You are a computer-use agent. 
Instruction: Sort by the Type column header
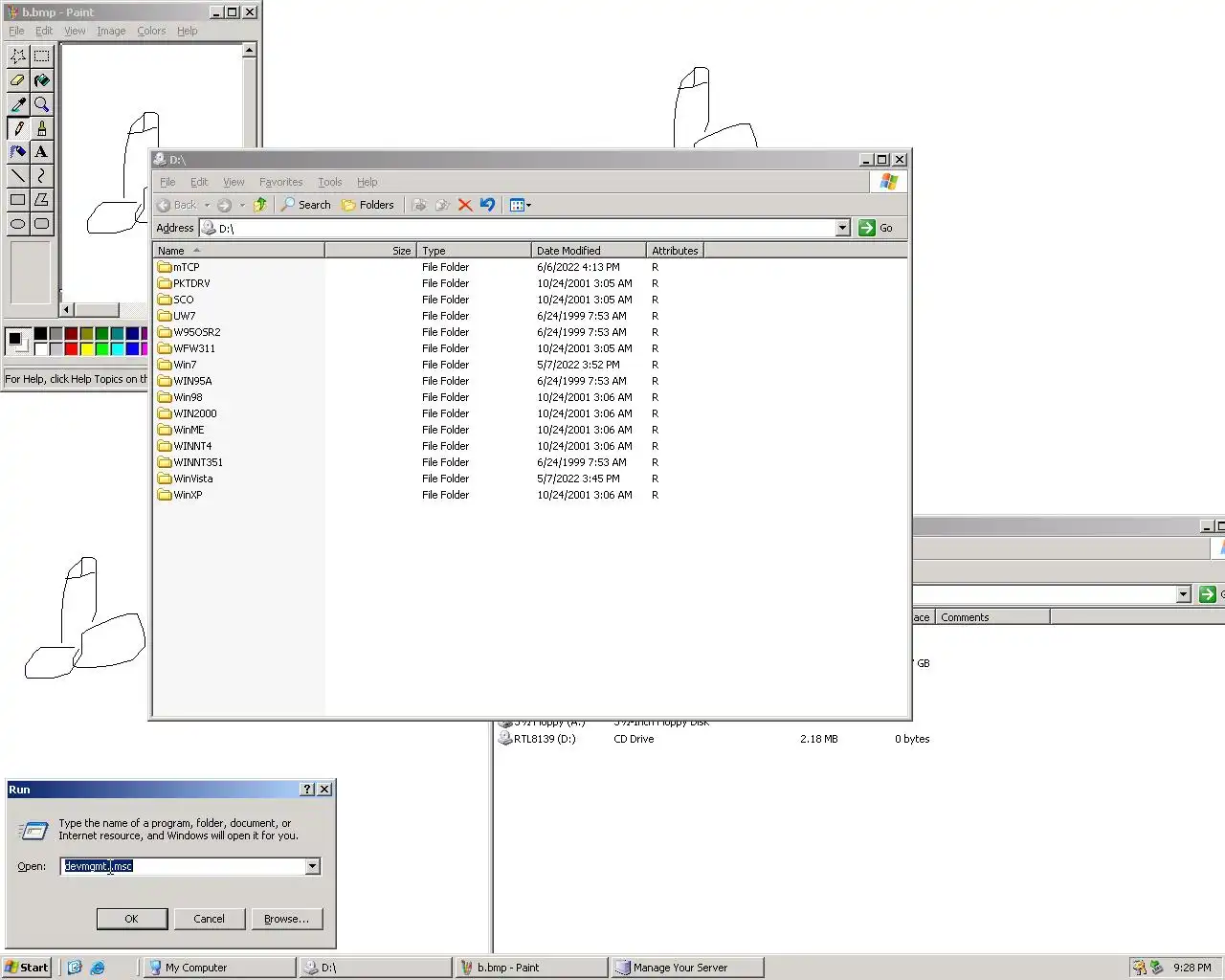[474, 251]
